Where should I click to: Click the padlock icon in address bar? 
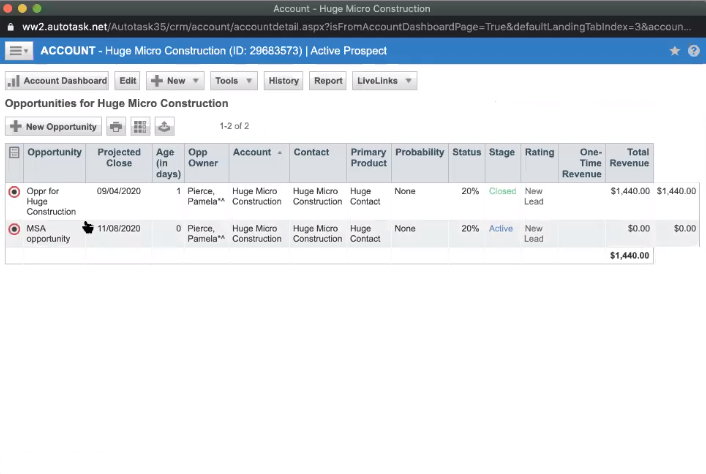10,27
